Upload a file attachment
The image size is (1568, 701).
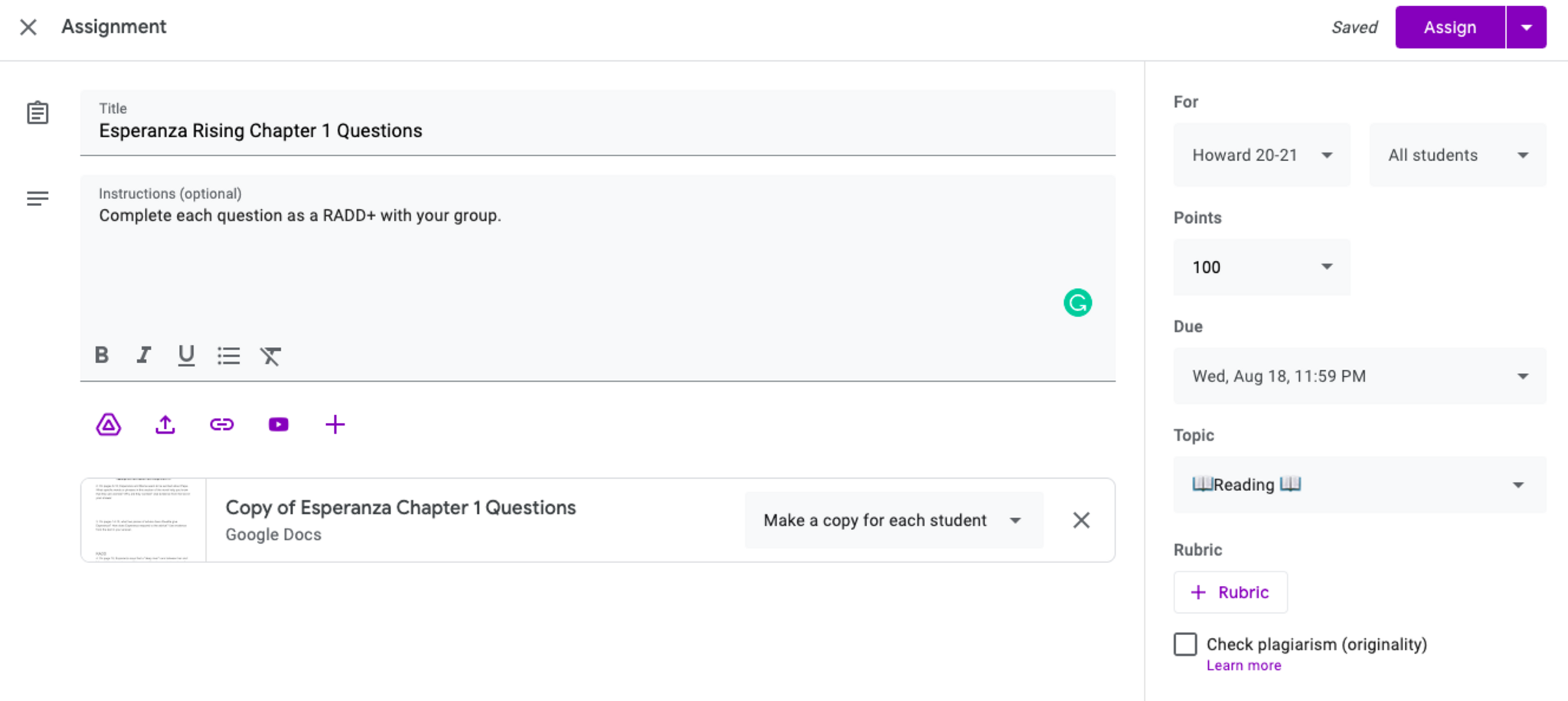coord(165,424)
